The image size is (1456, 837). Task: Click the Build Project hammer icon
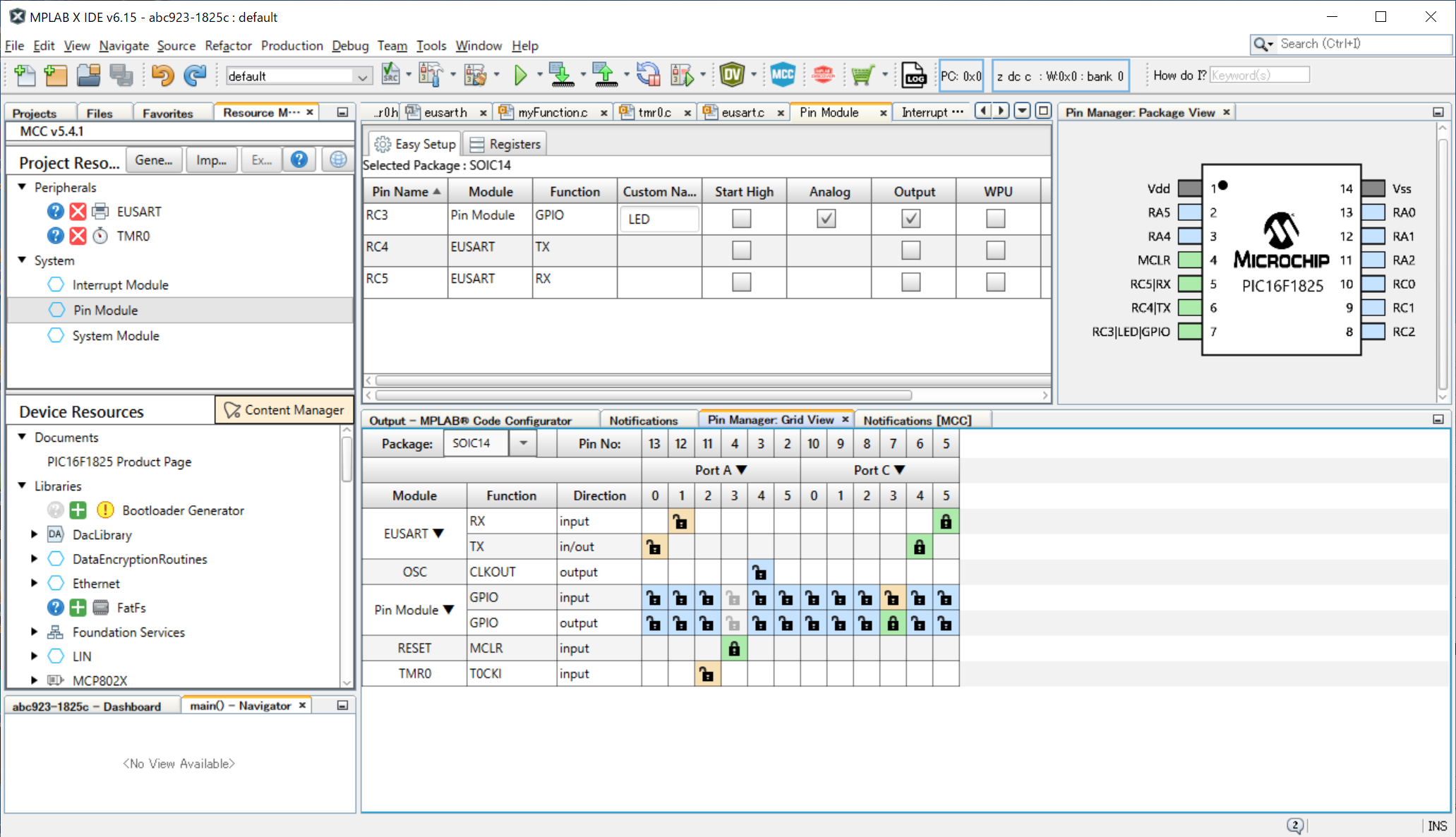click(430, 76)
